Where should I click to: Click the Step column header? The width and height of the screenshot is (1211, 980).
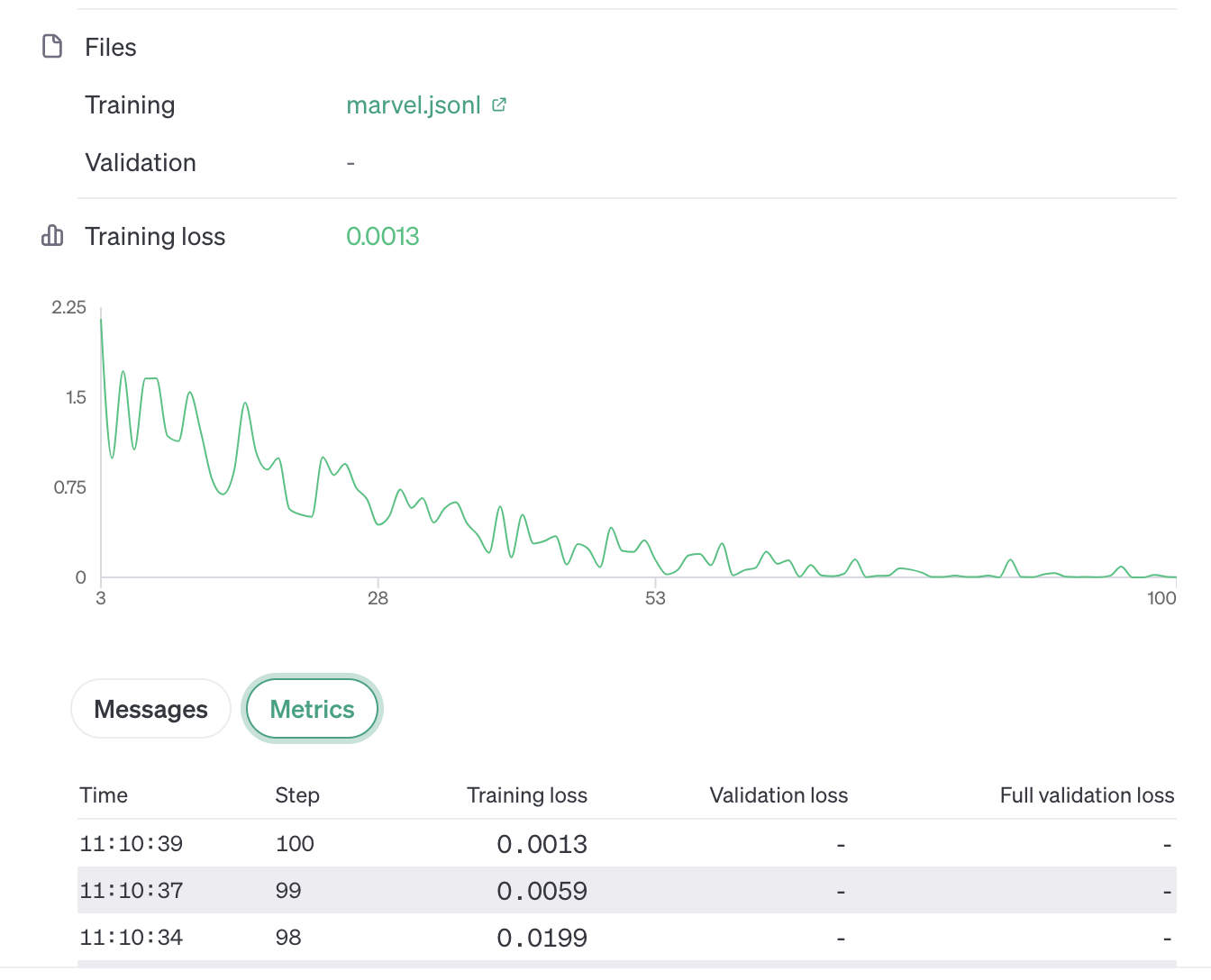tap(297, 795)
